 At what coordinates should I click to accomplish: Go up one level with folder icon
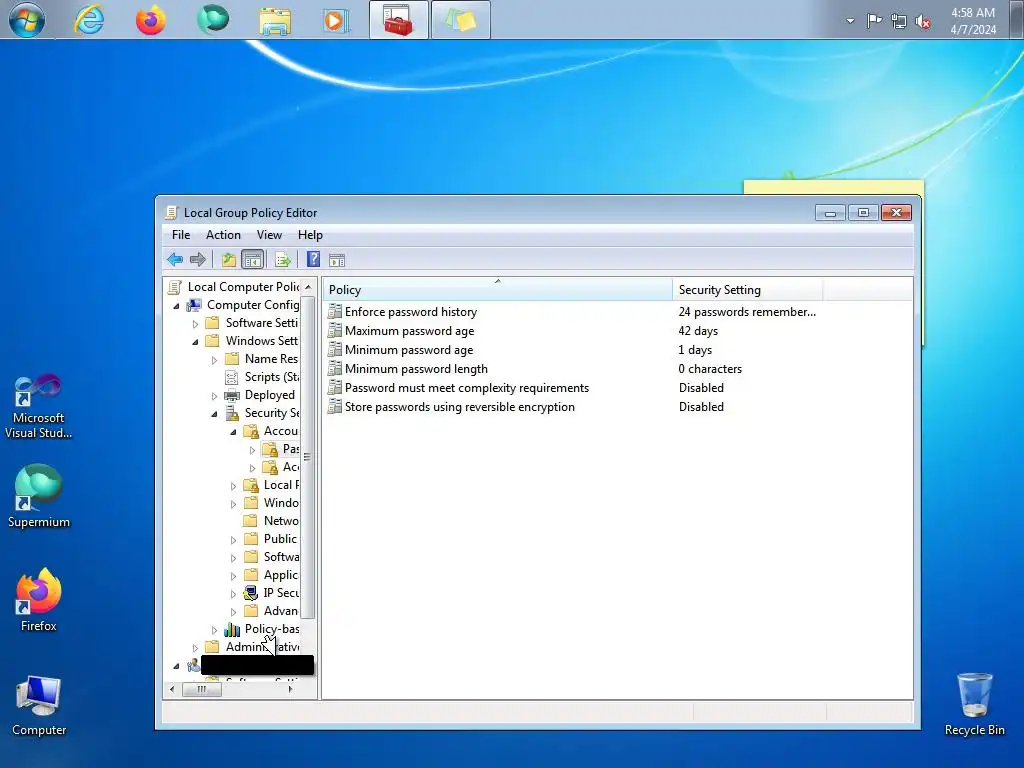(x=229, y=260)
